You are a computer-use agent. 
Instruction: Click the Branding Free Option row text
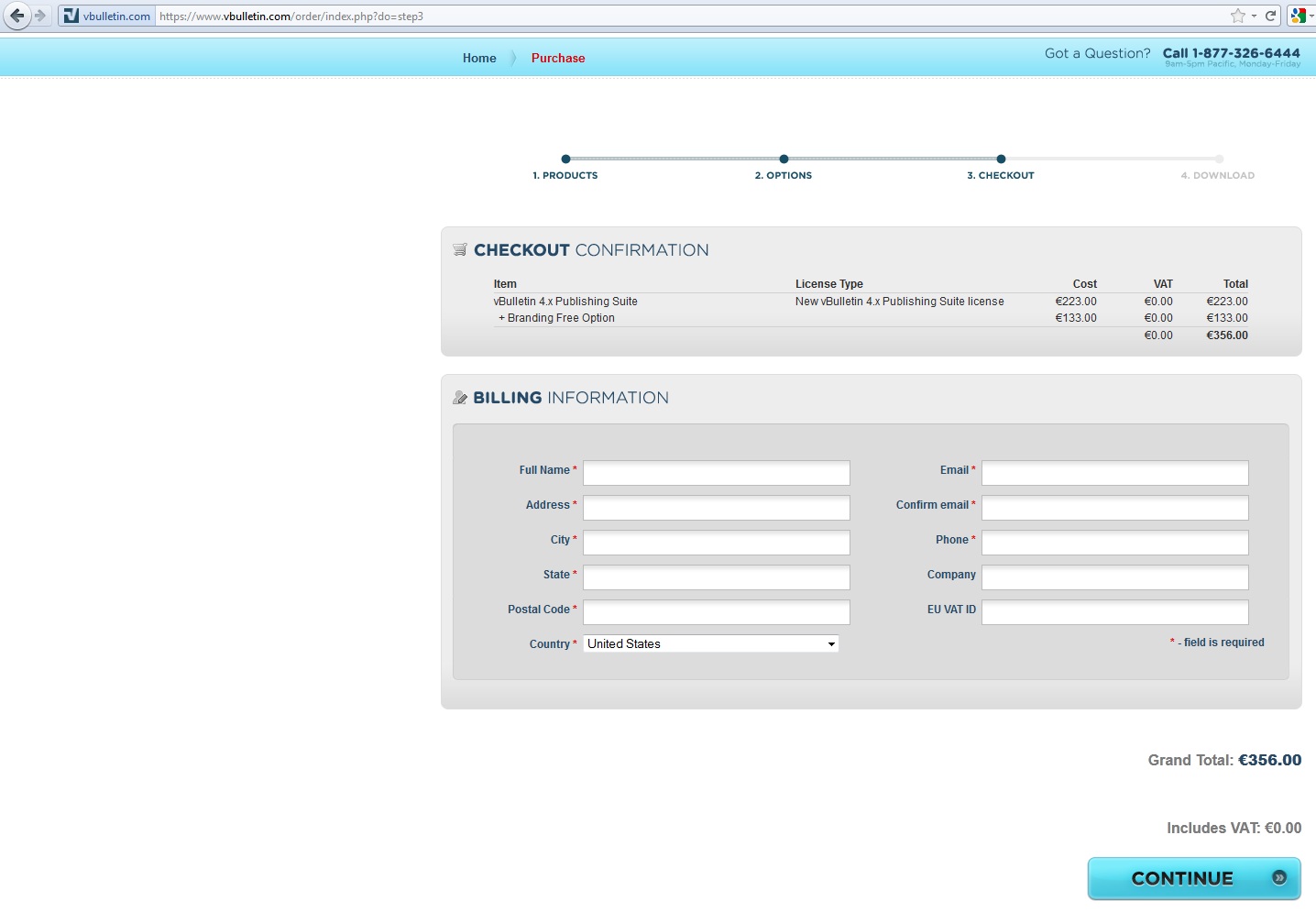556,318
